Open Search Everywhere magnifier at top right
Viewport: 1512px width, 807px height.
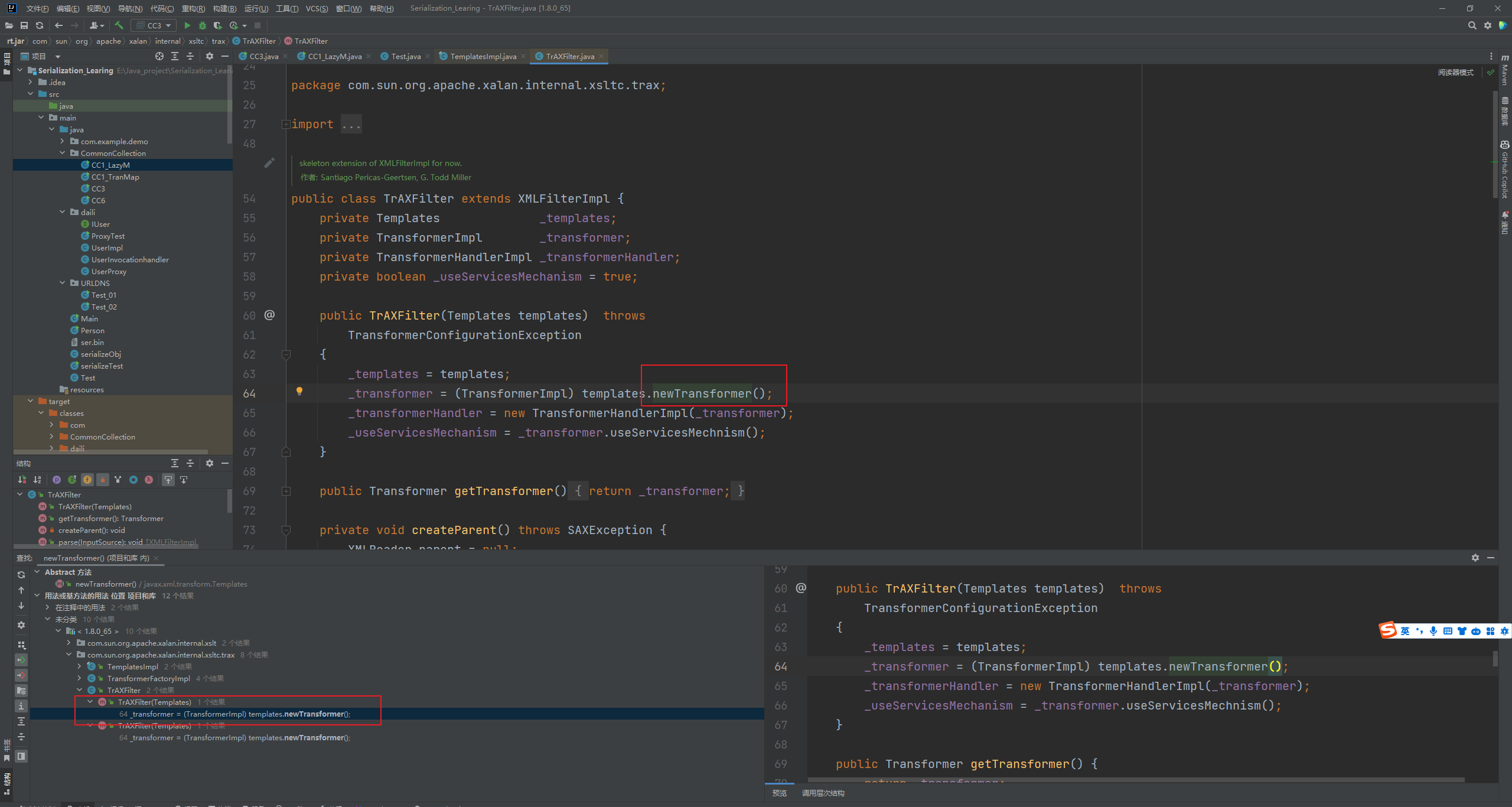[1472, 25]
